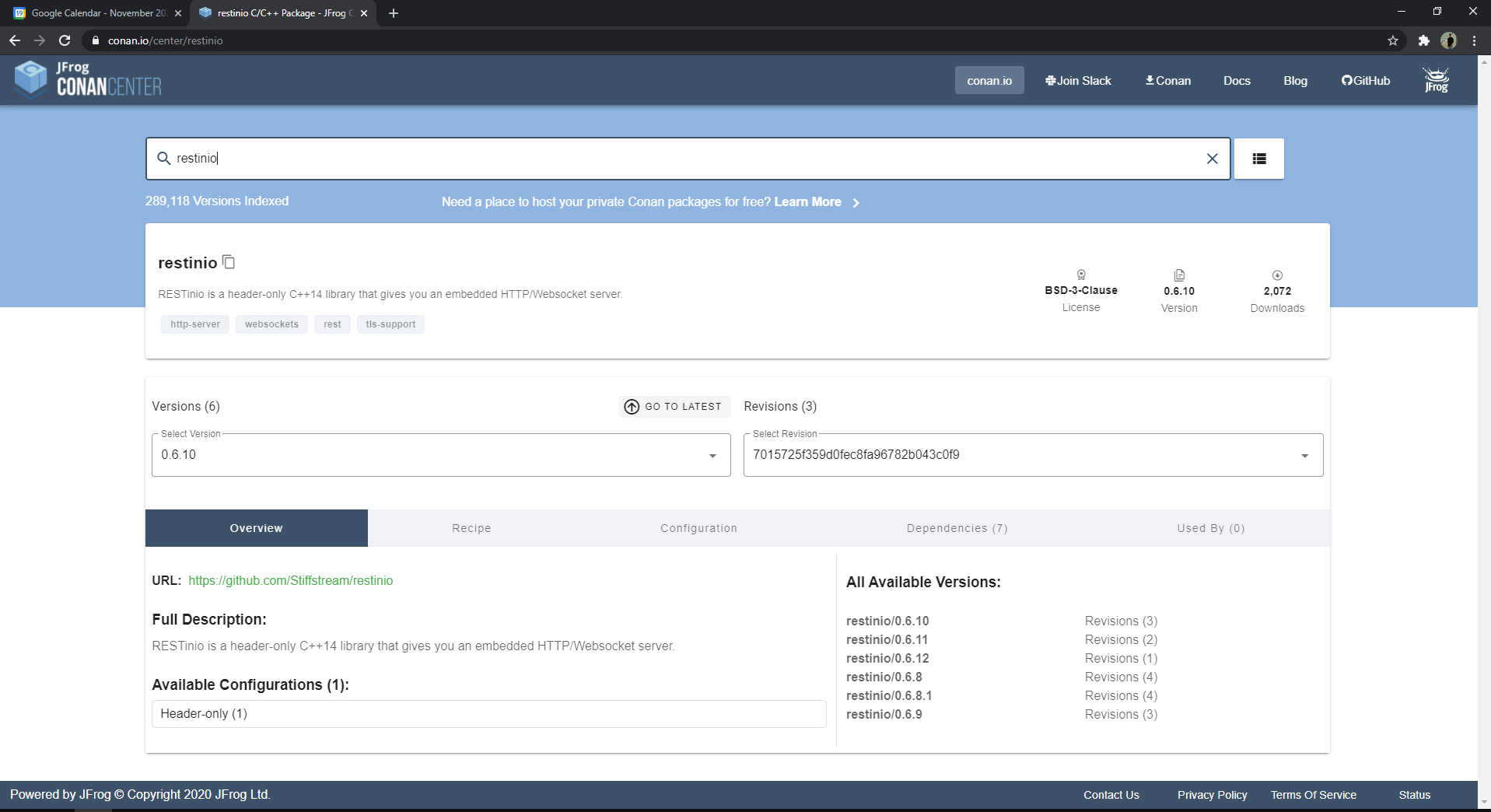Click the browser back arrow
The width and height of the screenshot is (1491, 812).
pos(15,40)
